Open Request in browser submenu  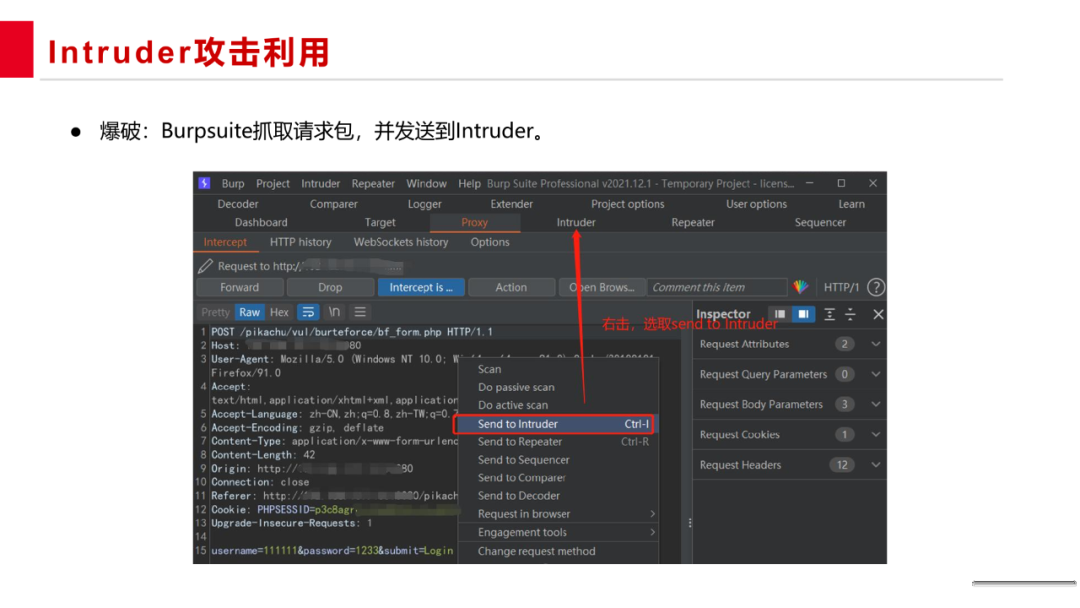coord(559,514)
